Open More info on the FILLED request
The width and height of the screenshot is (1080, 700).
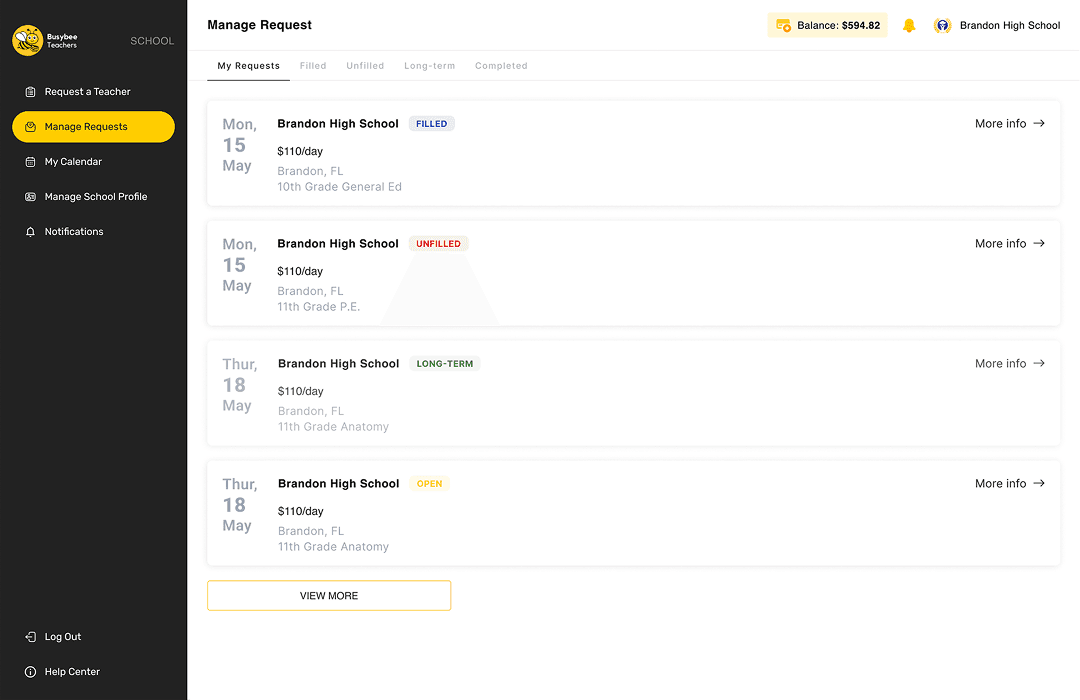[x=1009, y=123]
